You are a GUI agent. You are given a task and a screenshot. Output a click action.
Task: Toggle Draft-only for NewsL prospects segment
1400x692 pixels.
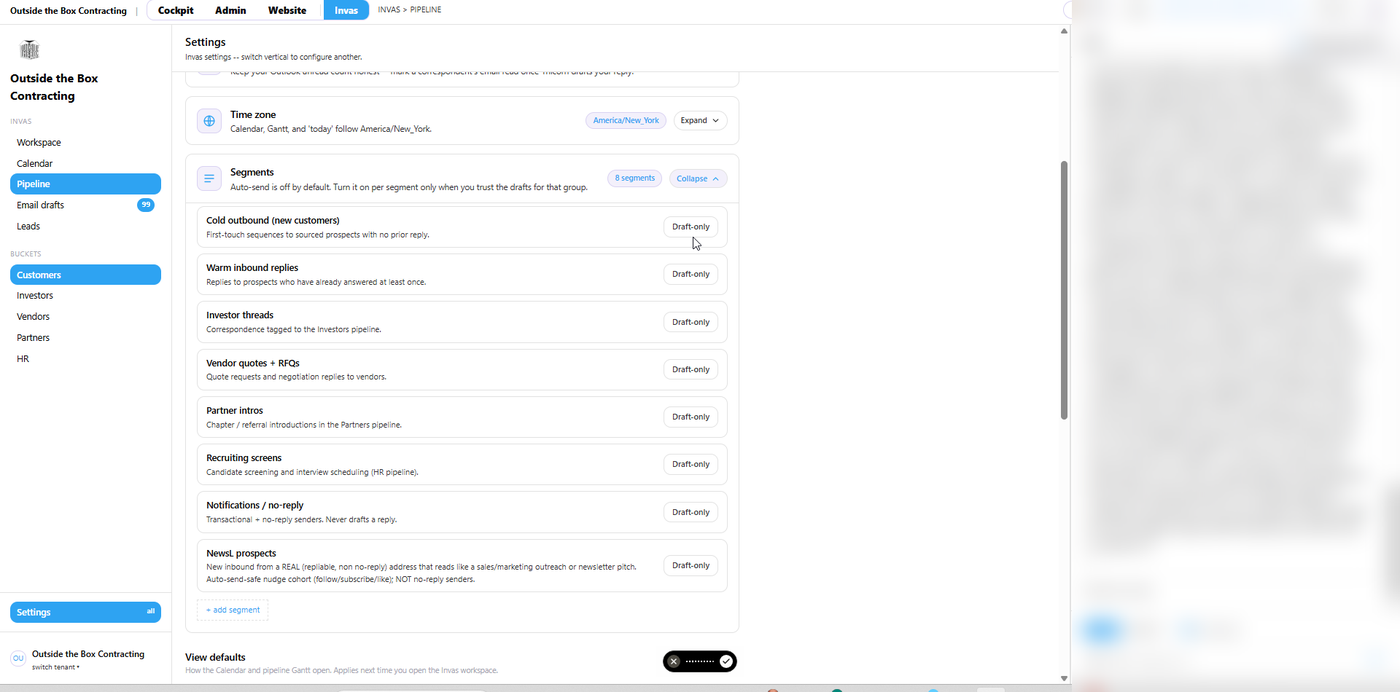pyautogui.click(x=691, y=565)
